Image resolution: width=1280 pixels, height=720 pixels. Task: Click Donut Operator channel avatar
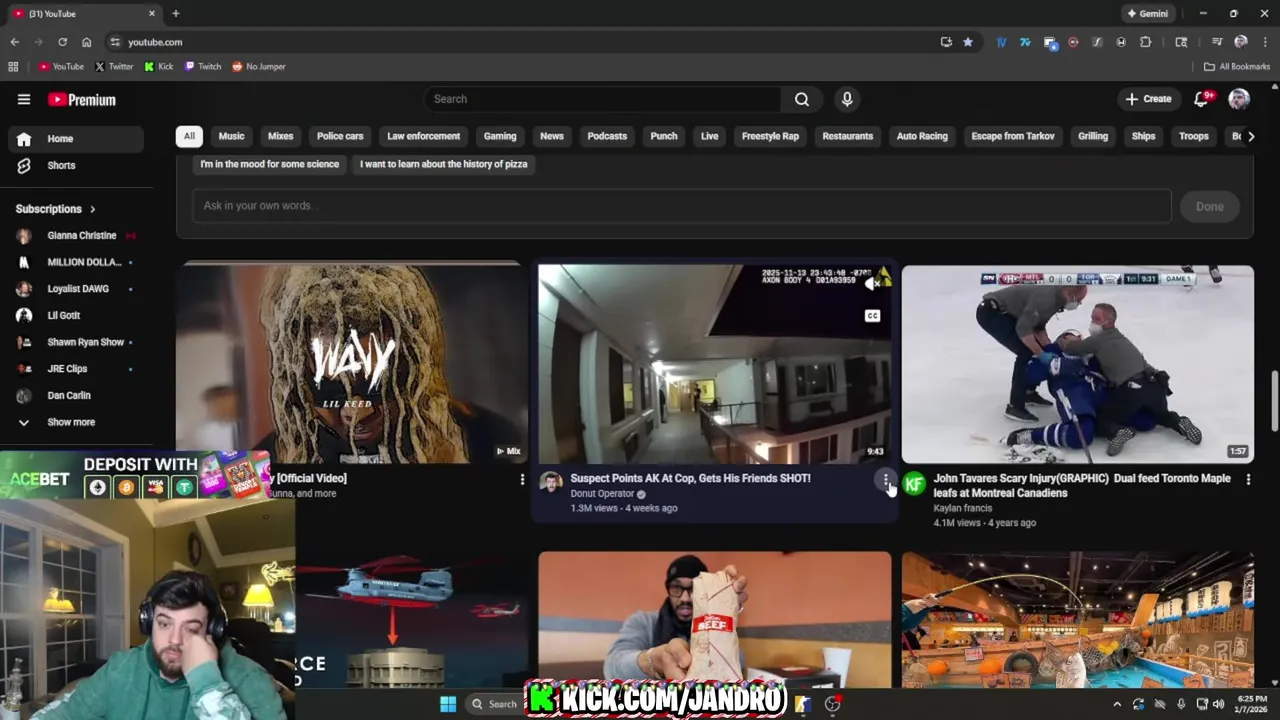pos(551,483)
